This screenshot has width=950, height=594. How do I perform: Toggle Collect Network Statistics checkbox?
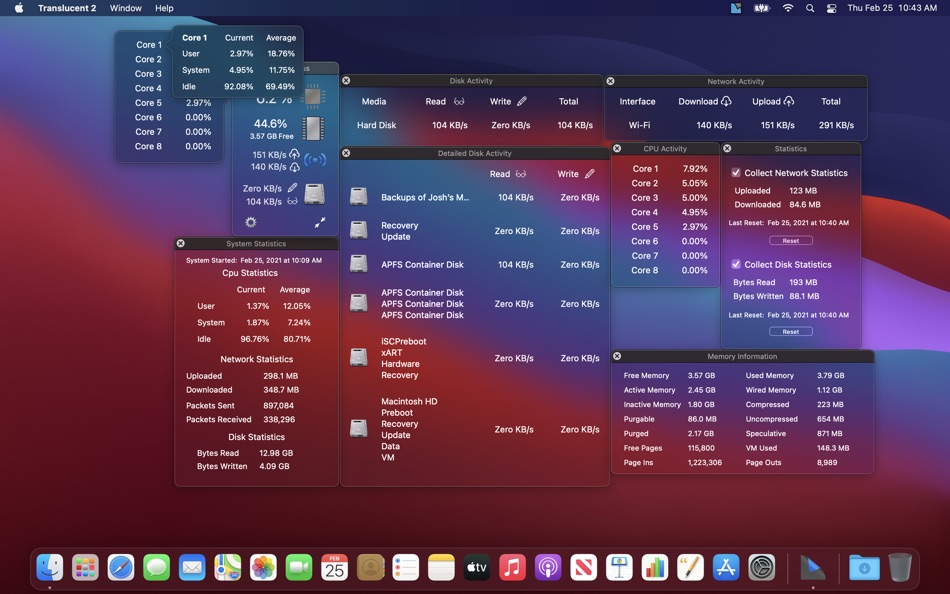coord(736,173)
